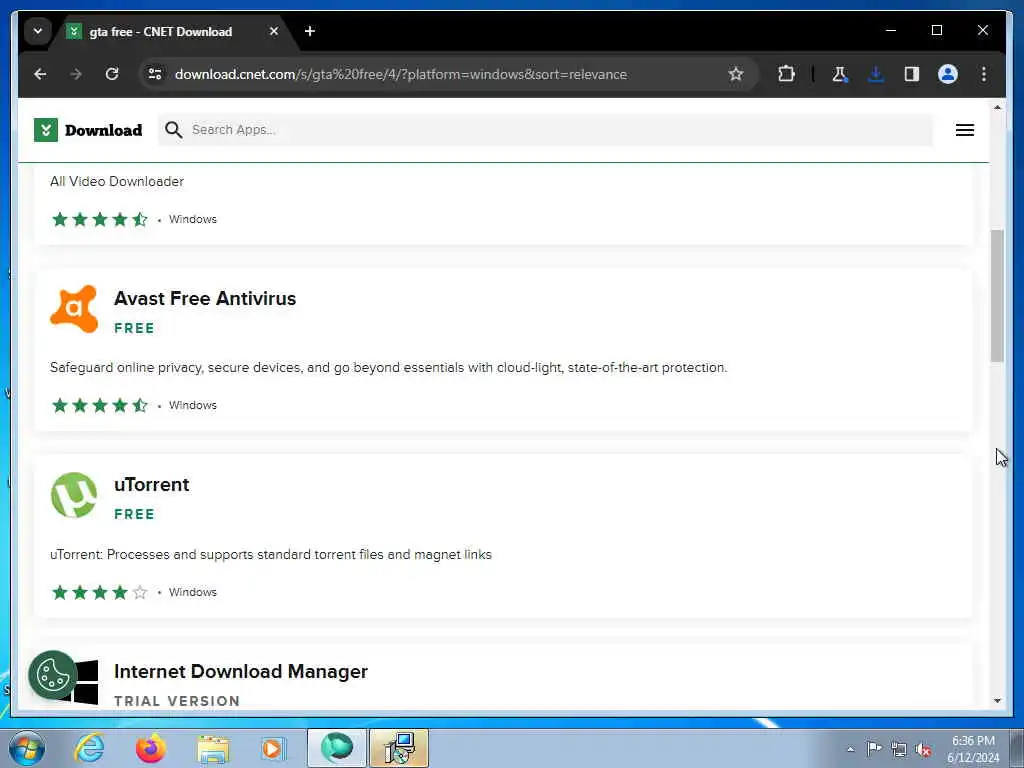Open the Extensions puzzle icon
This screenshot has width=1024, height=768.
coord(786,74)
